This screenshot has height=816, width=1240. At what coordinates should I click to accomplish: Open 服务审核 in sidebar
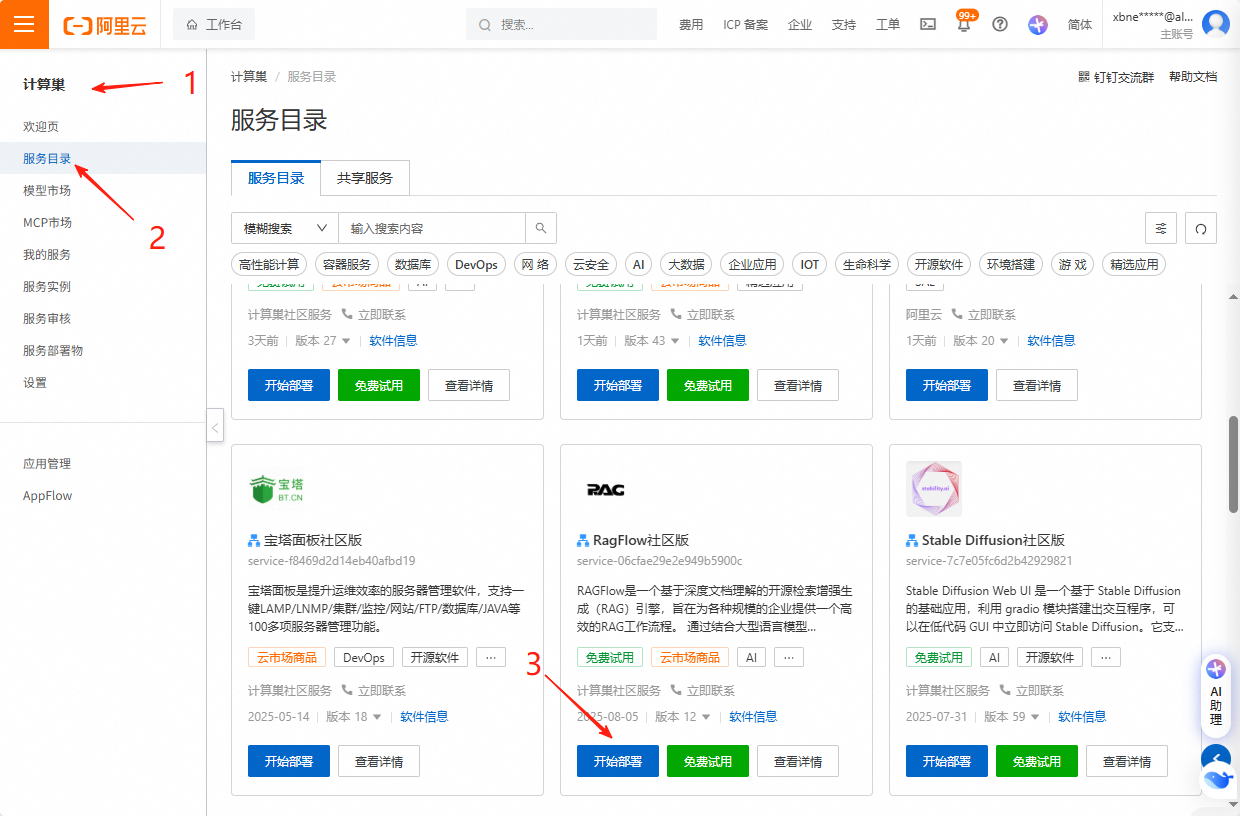[47, 318]
